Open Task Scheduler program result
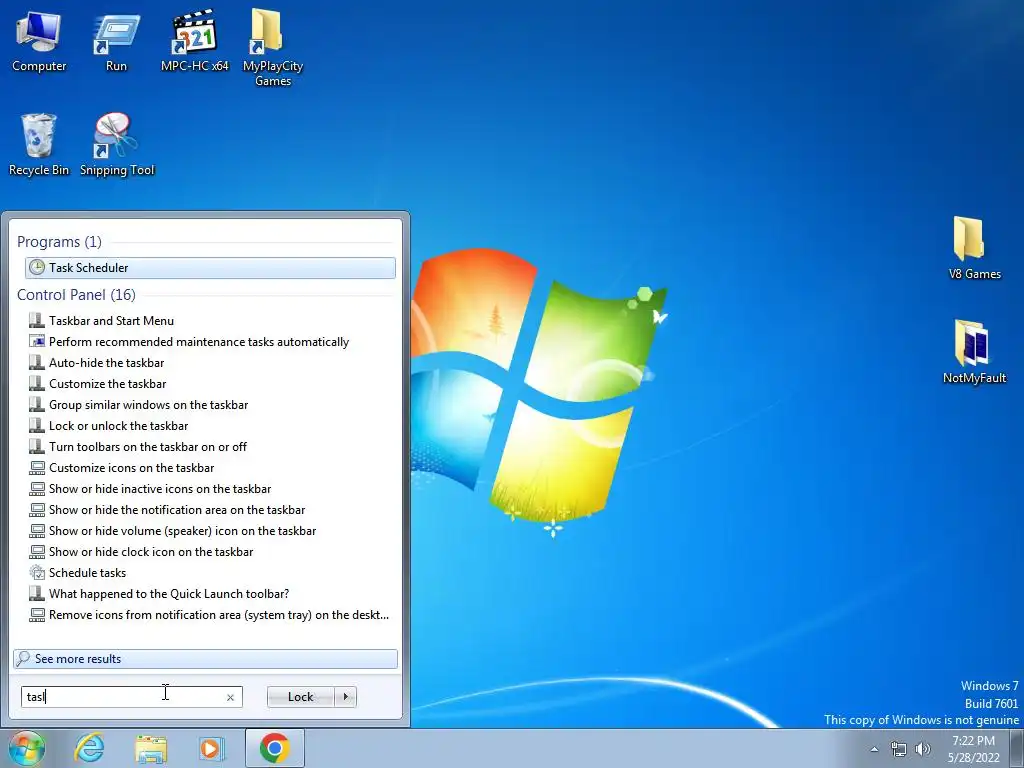The width and height of the screenshot is (1024, 768). click(x=210, y=268)
